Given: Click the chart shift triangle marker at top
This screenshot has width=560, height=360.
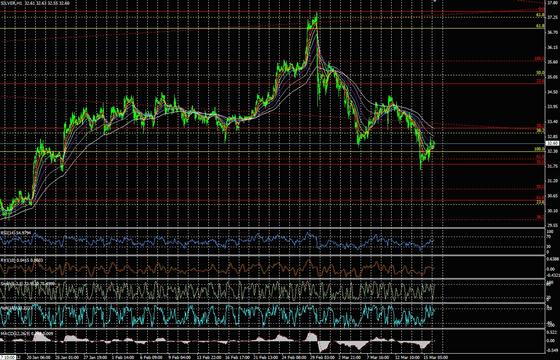Looking at the screenshot, I should point(434,1).
